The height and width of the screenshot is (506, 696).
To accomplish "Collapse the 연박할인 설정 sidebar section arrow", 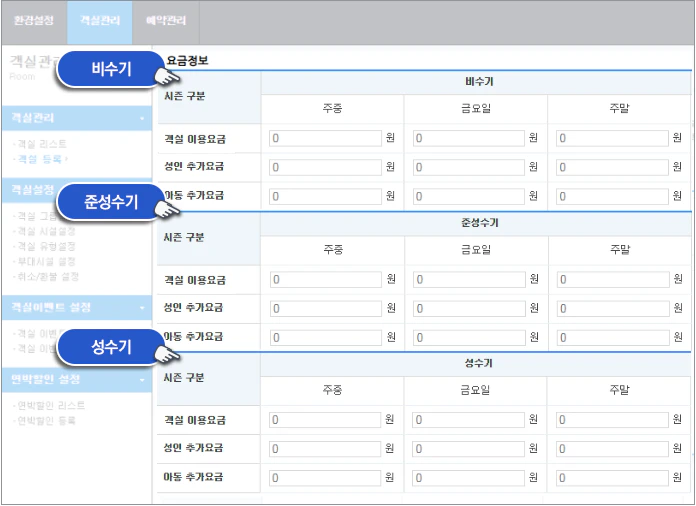I will (142, 380).
